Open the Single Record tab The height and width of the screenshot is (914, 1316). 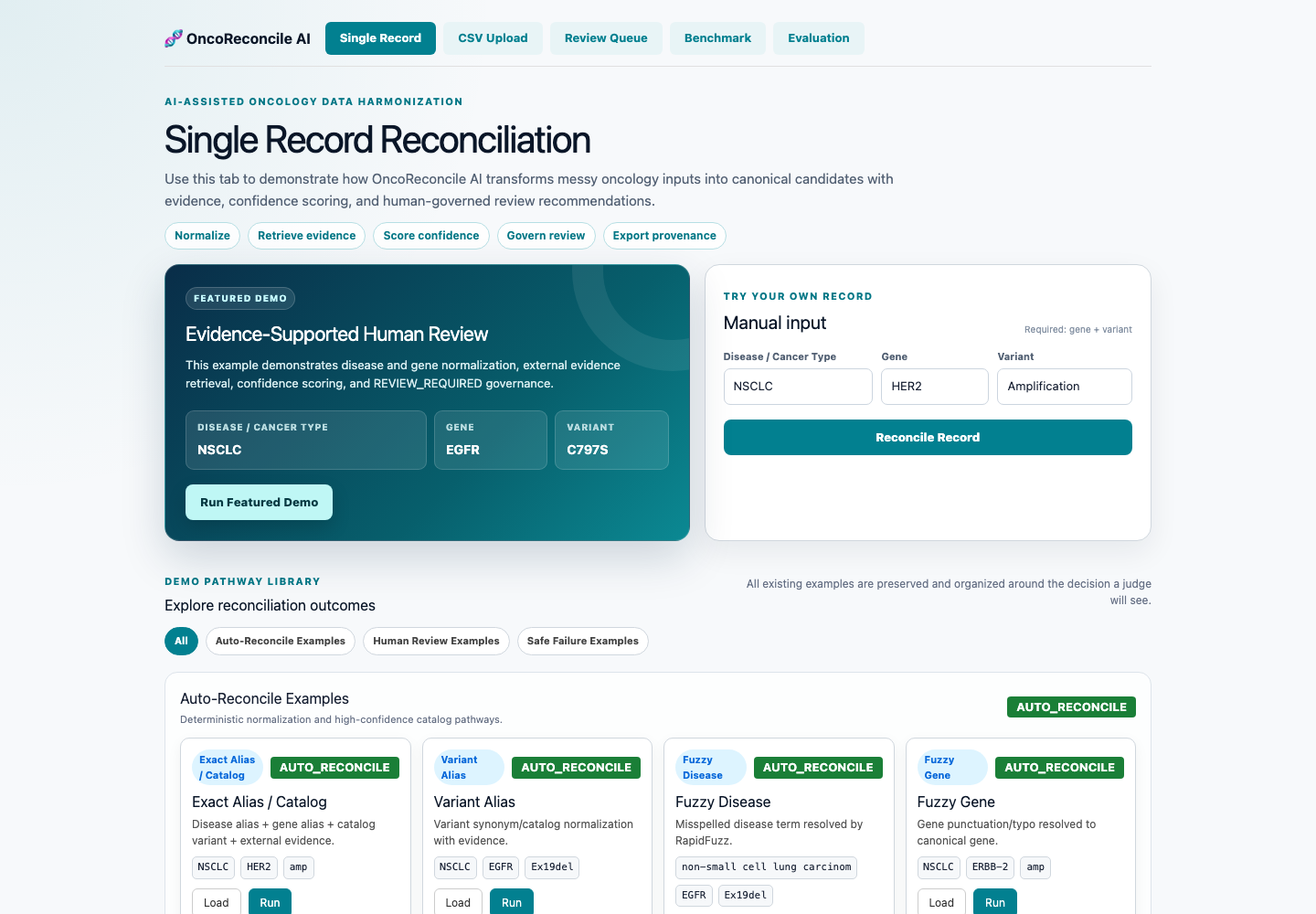(380, 38)
